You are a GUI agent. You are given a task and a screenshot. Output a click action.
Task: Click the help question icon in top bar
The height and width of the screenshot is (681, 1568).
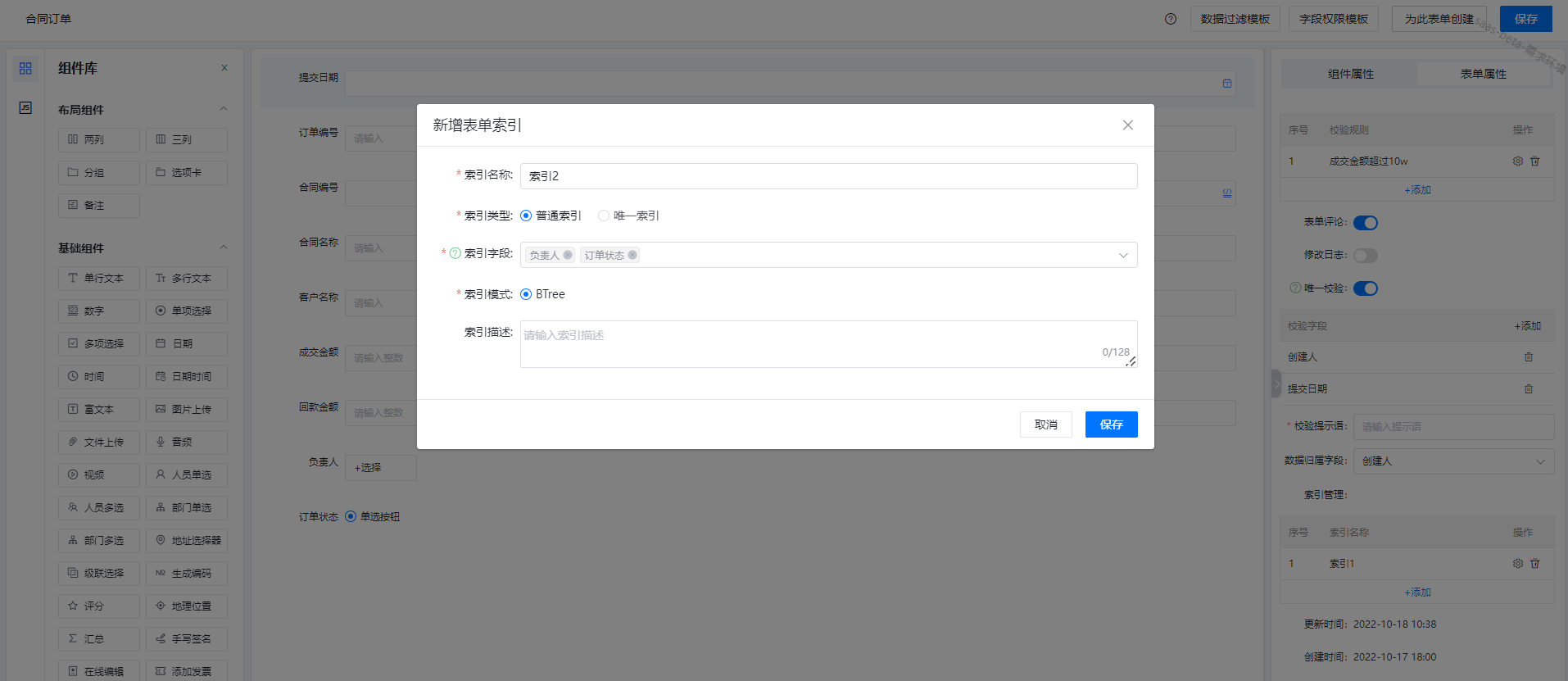(x=1171, y=19)
